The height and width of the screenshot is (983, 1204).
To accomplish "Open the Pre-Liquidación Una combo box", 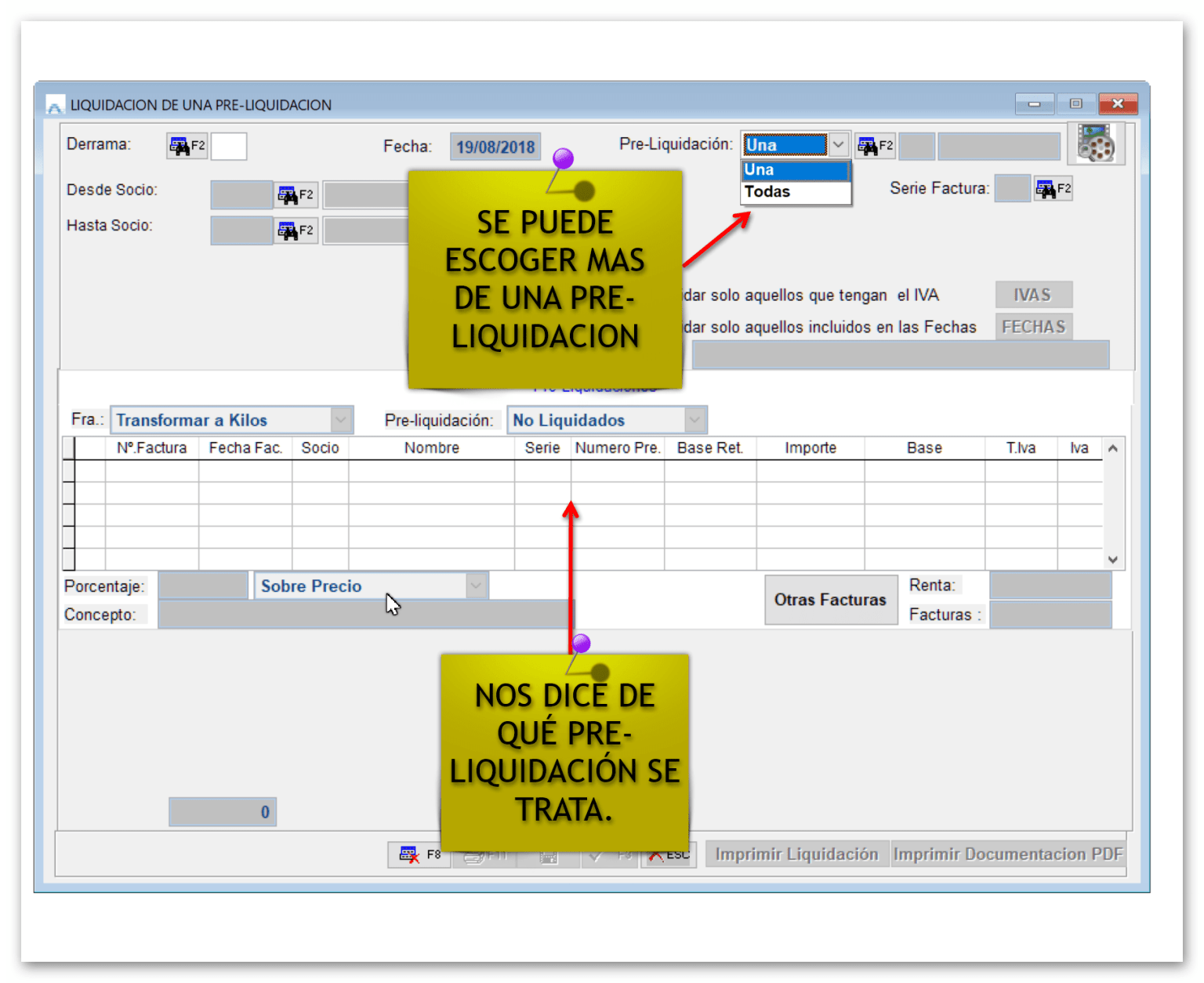I will click(838, 144).
